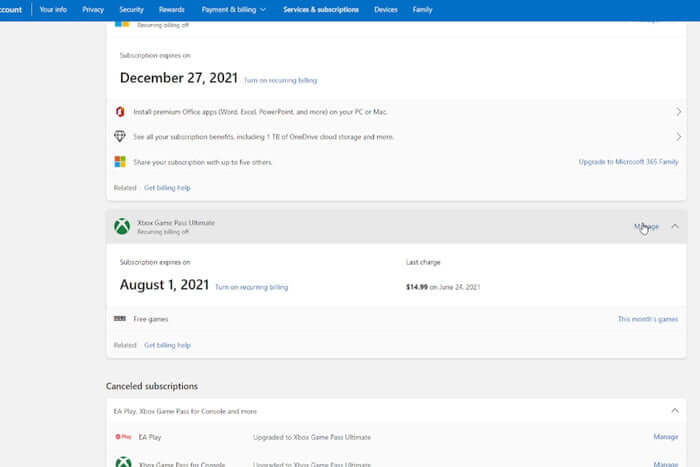Click the Microsoft logo beside Share your subscription

pyautogui.click(x=120, y=161)
